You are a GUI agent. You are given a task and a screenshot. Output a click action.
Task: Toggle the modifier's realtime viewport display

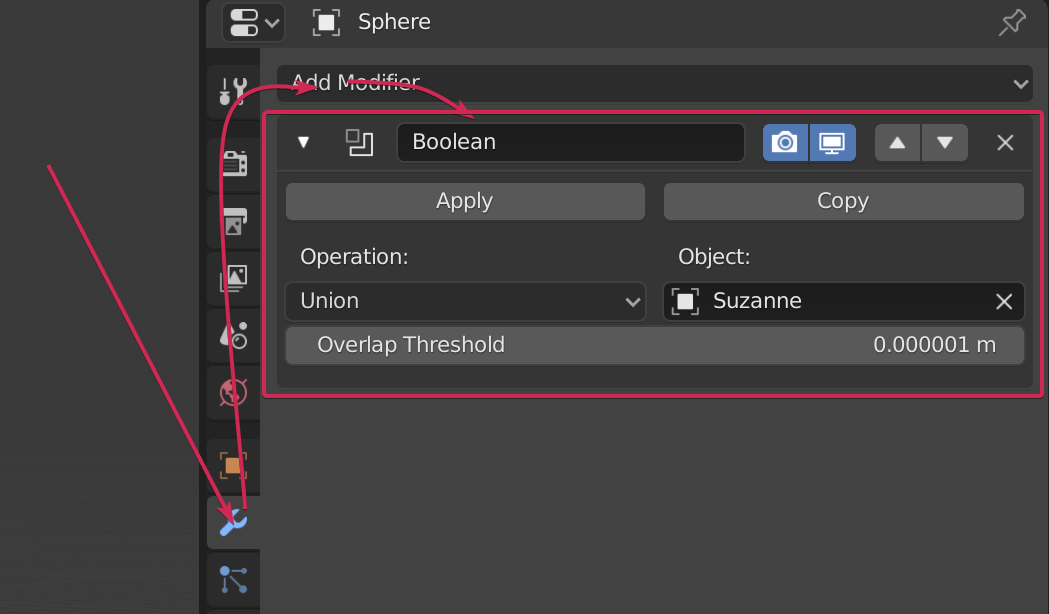coord(832,142)
